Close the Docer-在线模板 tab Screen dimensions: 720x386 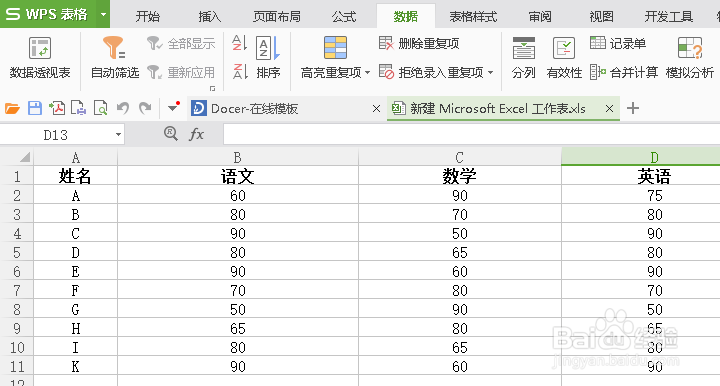coord(376,109)
